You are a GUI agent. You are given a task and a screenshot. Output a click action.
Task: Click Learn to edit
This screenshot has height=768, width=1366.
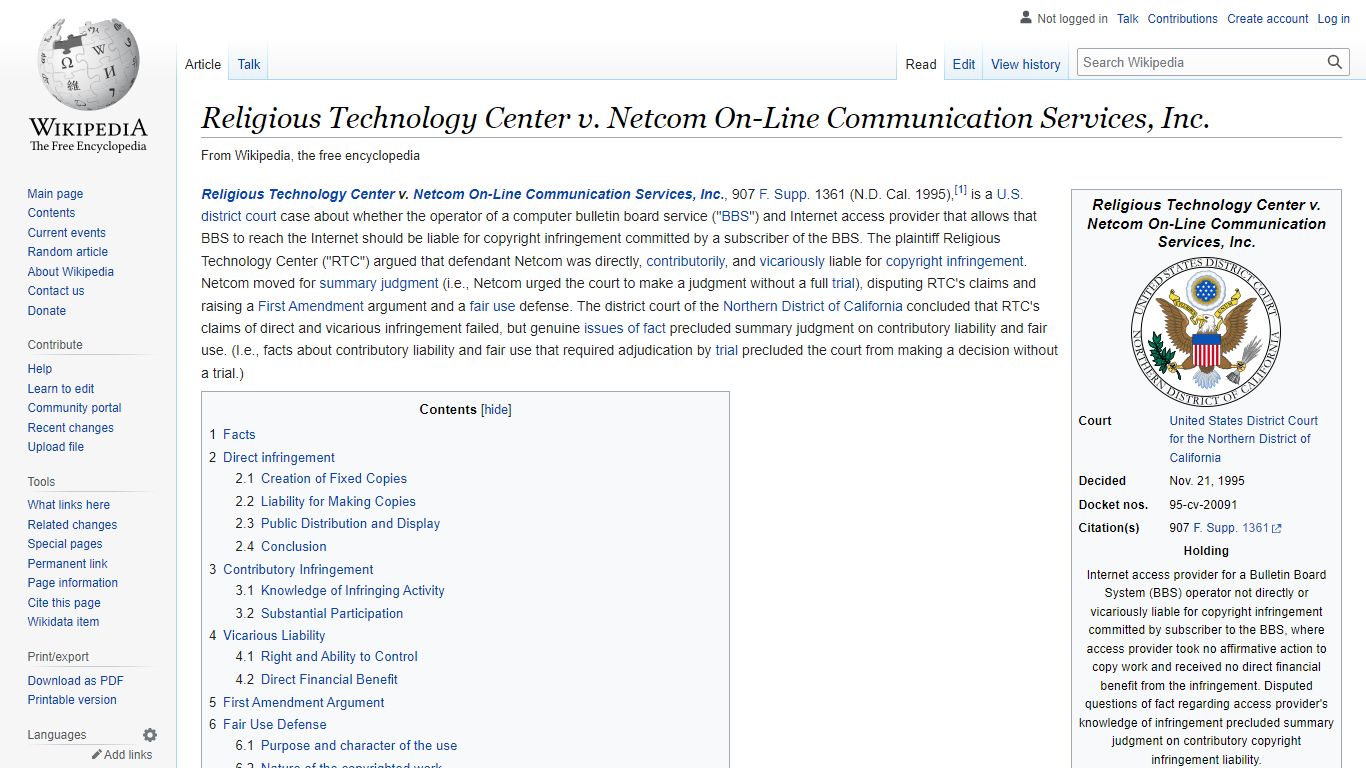(61, 389)
